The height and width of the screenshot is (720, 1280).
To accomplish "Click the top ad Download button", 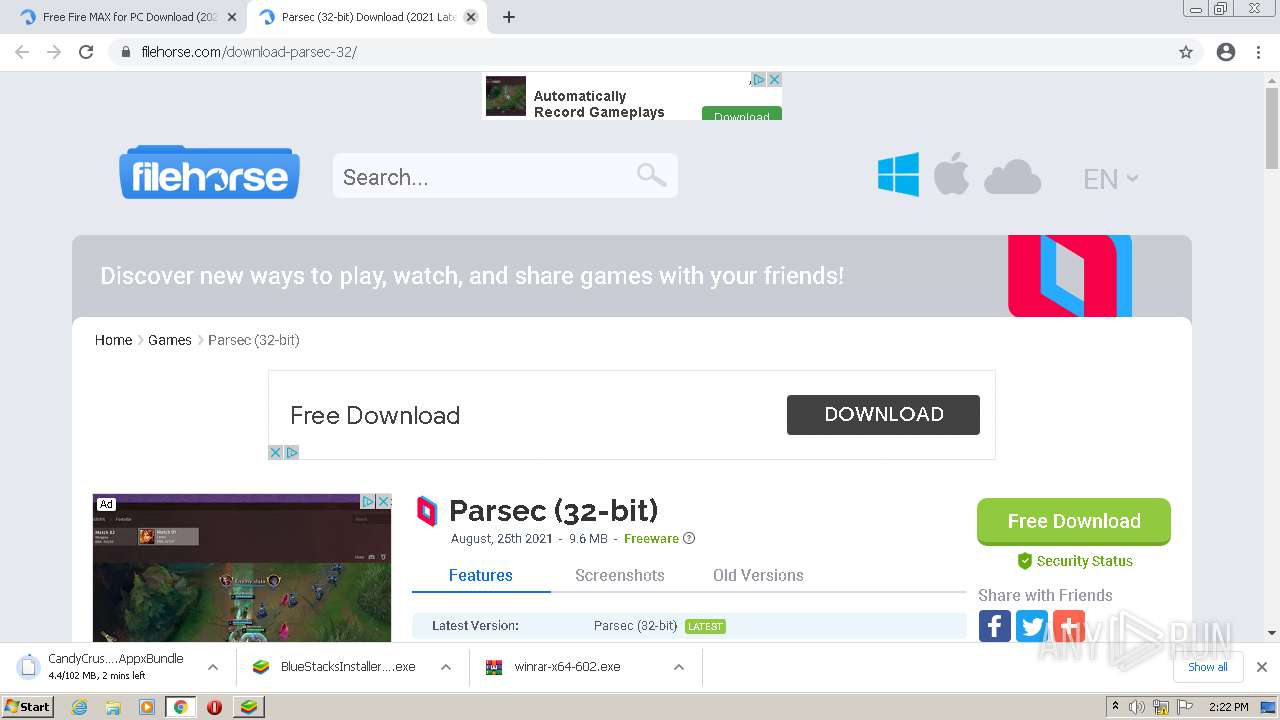I will 742,114.
